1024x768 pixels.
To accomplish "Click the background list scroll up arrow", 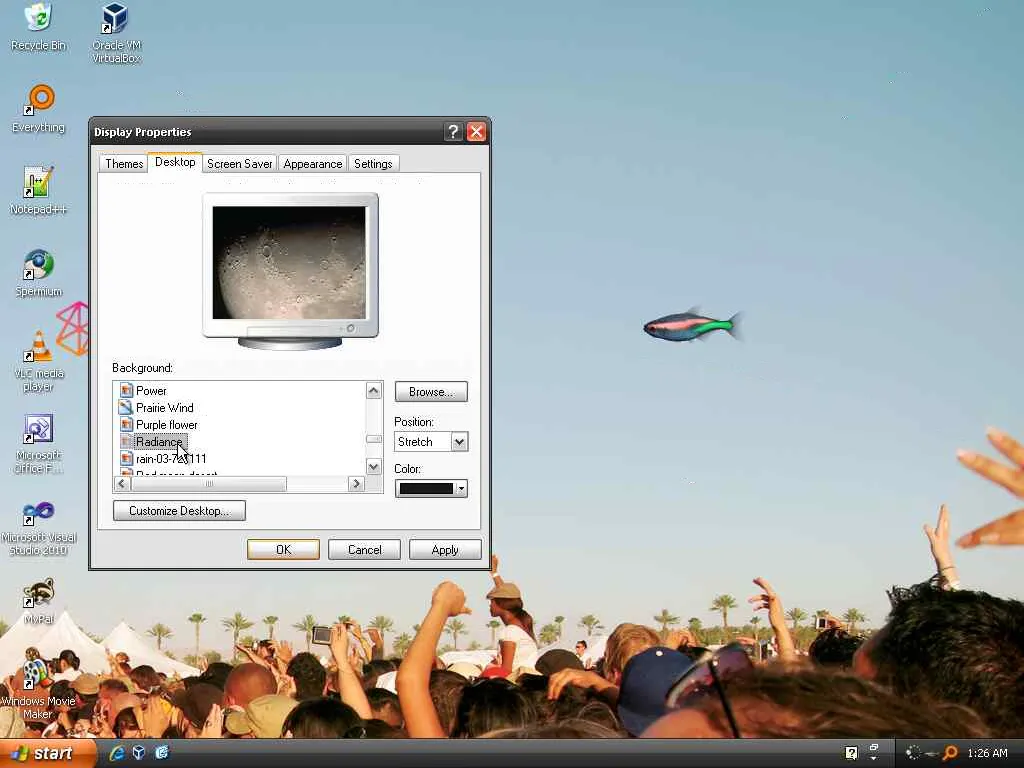I will [374, 391].
